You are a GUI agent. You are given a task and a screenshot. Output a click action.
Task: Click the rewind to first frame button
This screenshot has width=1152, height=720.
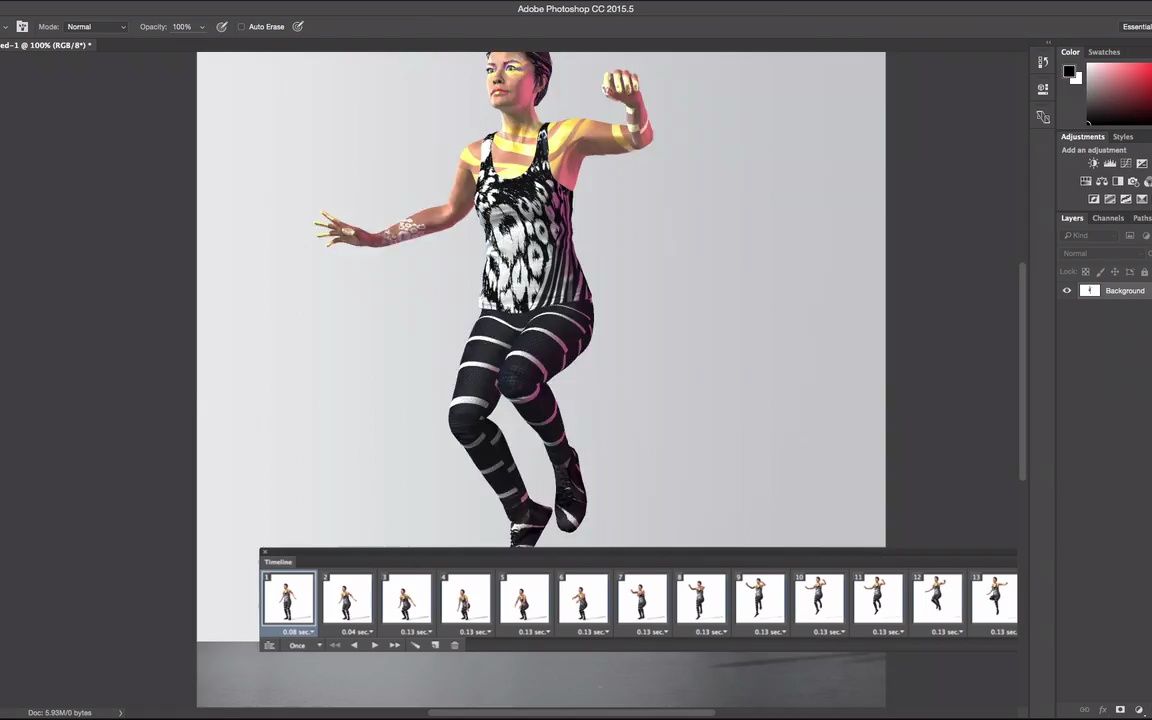coord(335,645)
